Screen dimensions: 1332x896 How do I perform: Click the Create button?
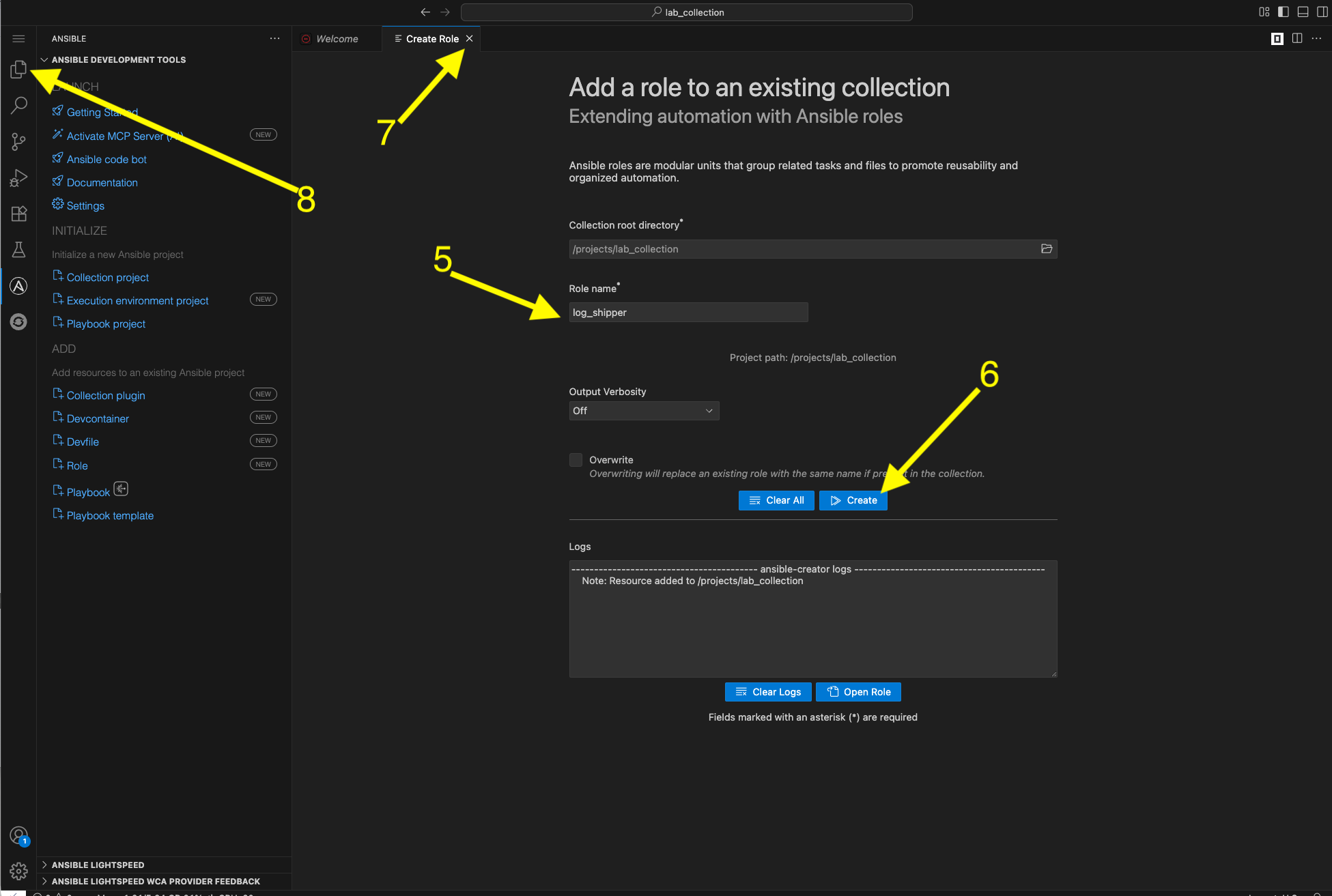[853, 500]
